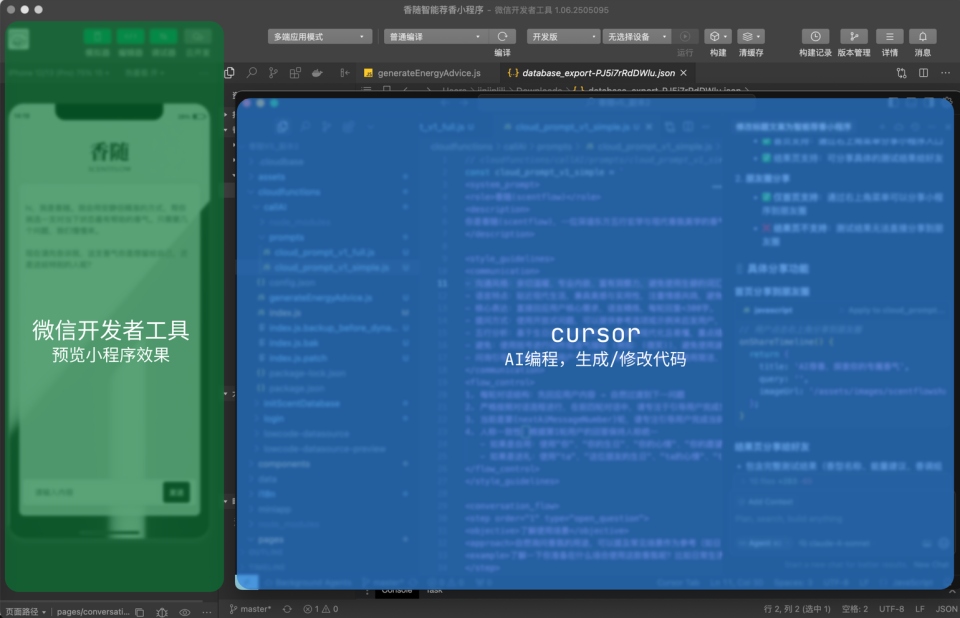Change file encoding UTF-8
The image size is (960, 618).
pos(891,609)
